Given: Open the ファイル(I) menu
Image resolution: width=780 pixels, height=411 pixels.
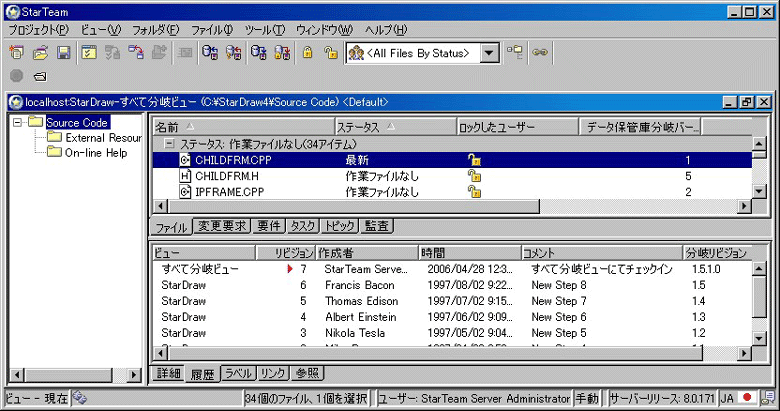Looking at the screenshot, I should click(212, 30).
